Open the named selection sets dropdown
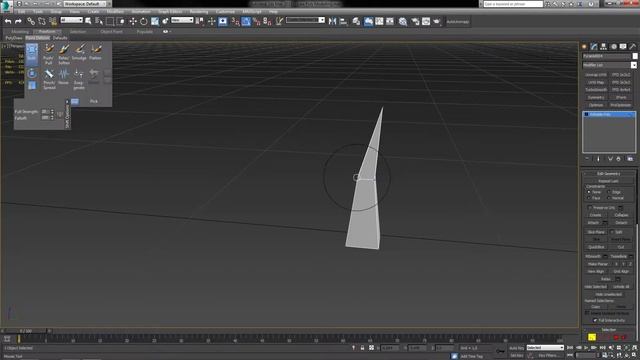This screenshot has height=360, width=640. (305, 20)
